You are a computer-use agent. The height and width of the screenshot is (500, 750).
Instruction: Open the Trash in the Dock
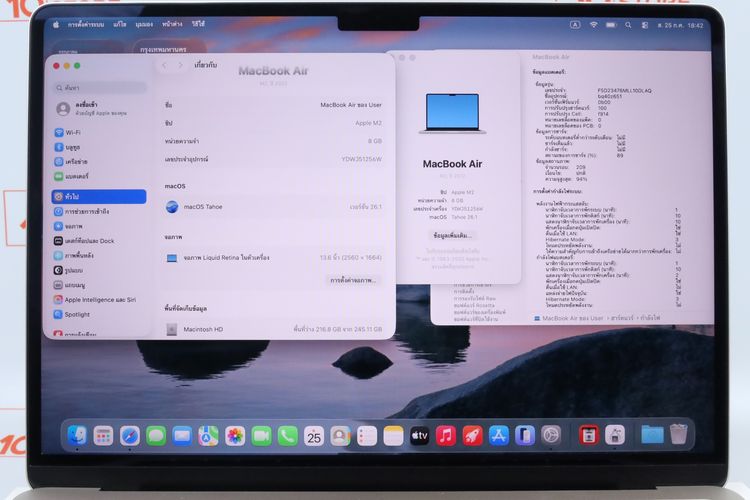678,435
